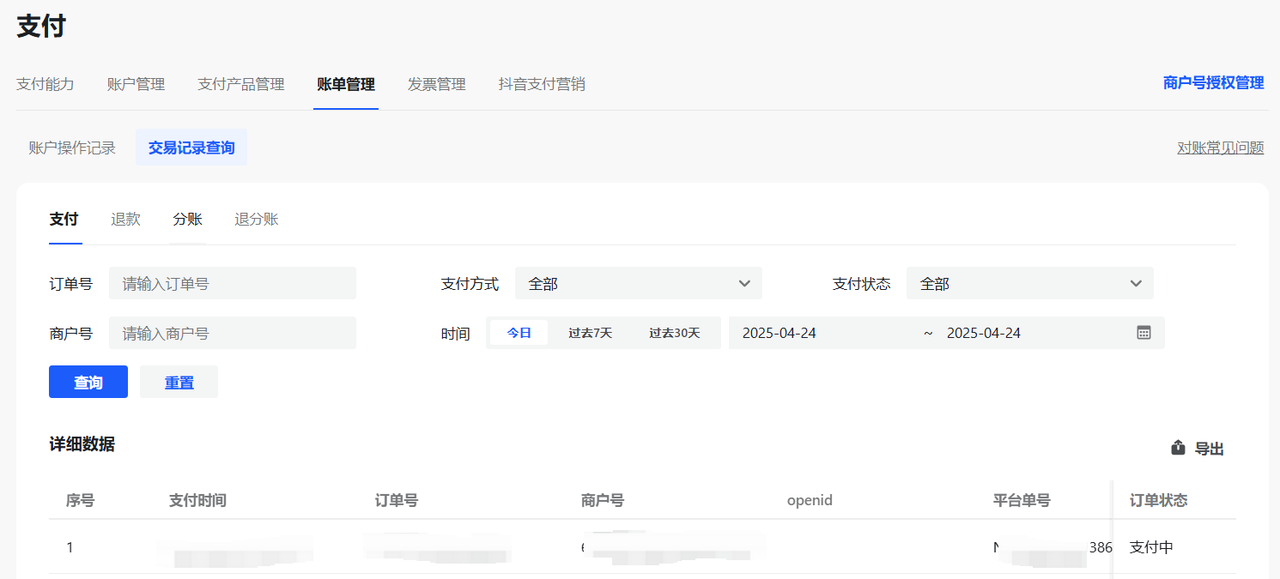The width and height of the screenshot is (1280, 579).
Task: Open the 发票管理 tab
Action: [x=436, y=84]
